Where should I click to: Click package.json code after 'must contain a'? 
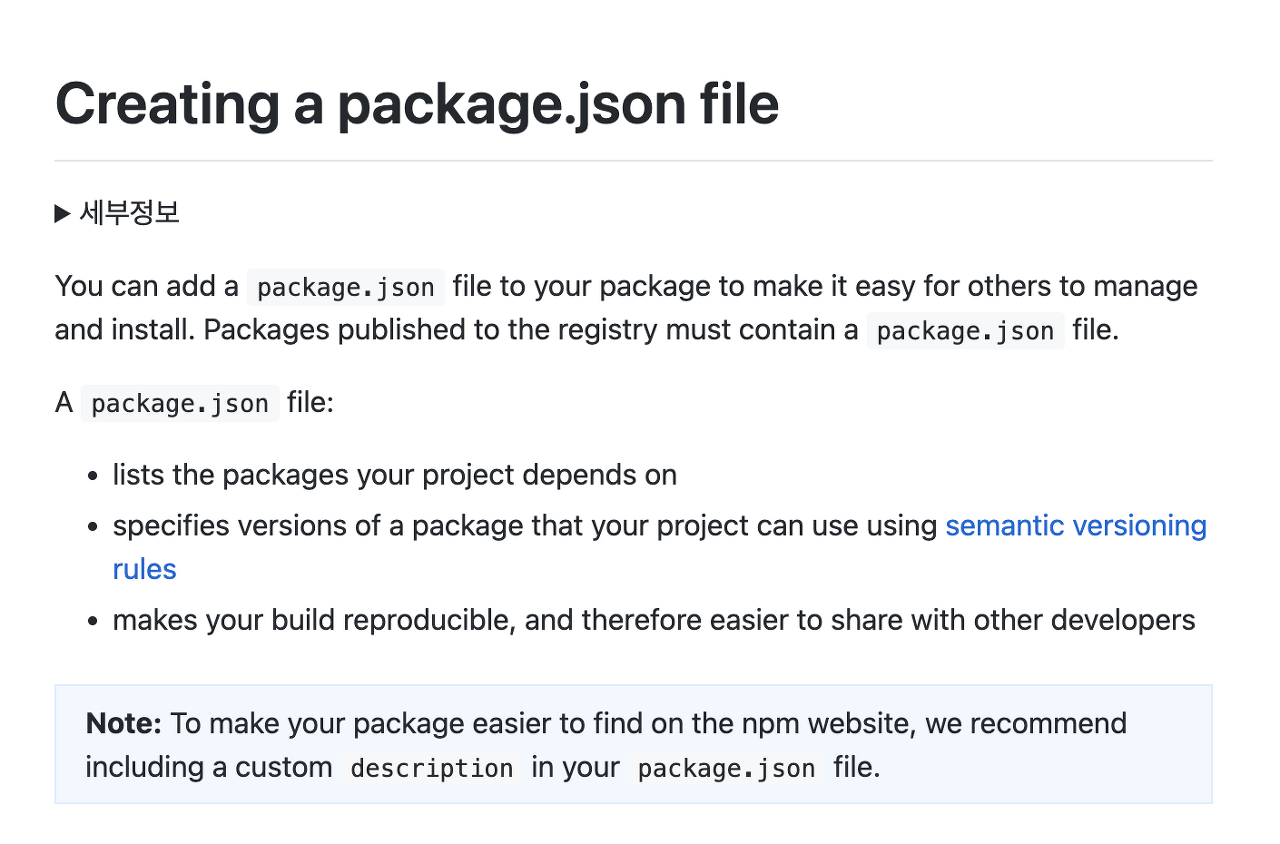click(965, 332)
